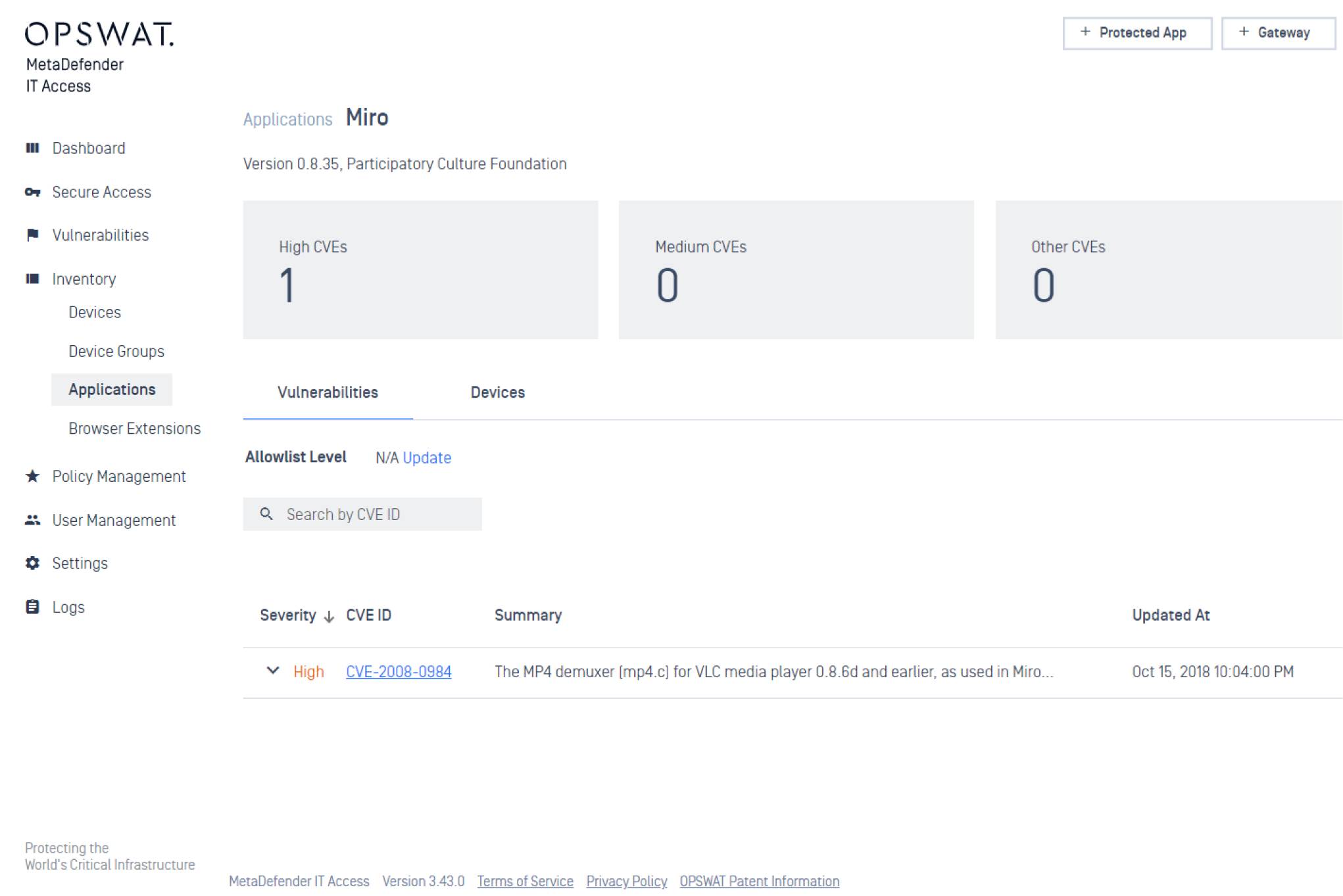Click the Secure Access key icon
The height and width of the screenshot is (896, 1343).
(x=32, y=192)
